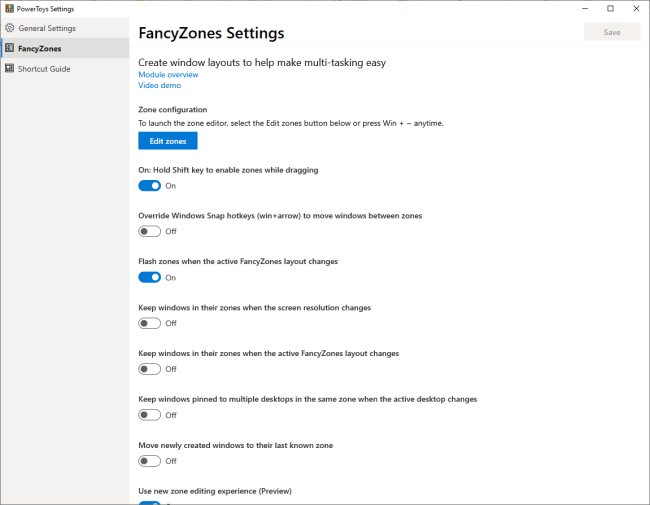Click the PowerToys app icon in title bar
The height and width of the screenshot is (505, 650).
pos(9,8)
